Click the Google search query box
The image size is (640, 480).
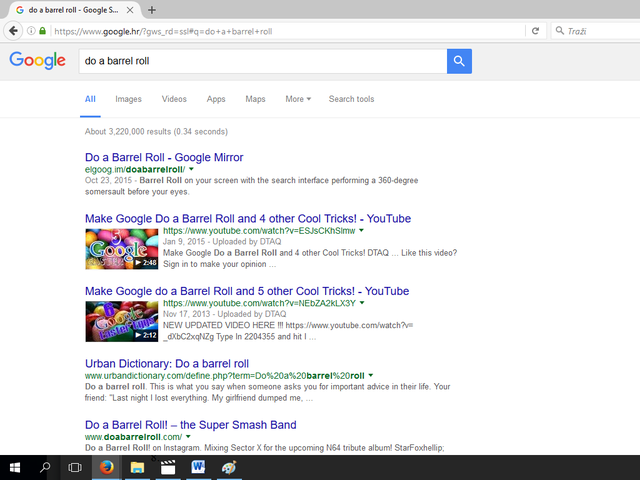263,61
